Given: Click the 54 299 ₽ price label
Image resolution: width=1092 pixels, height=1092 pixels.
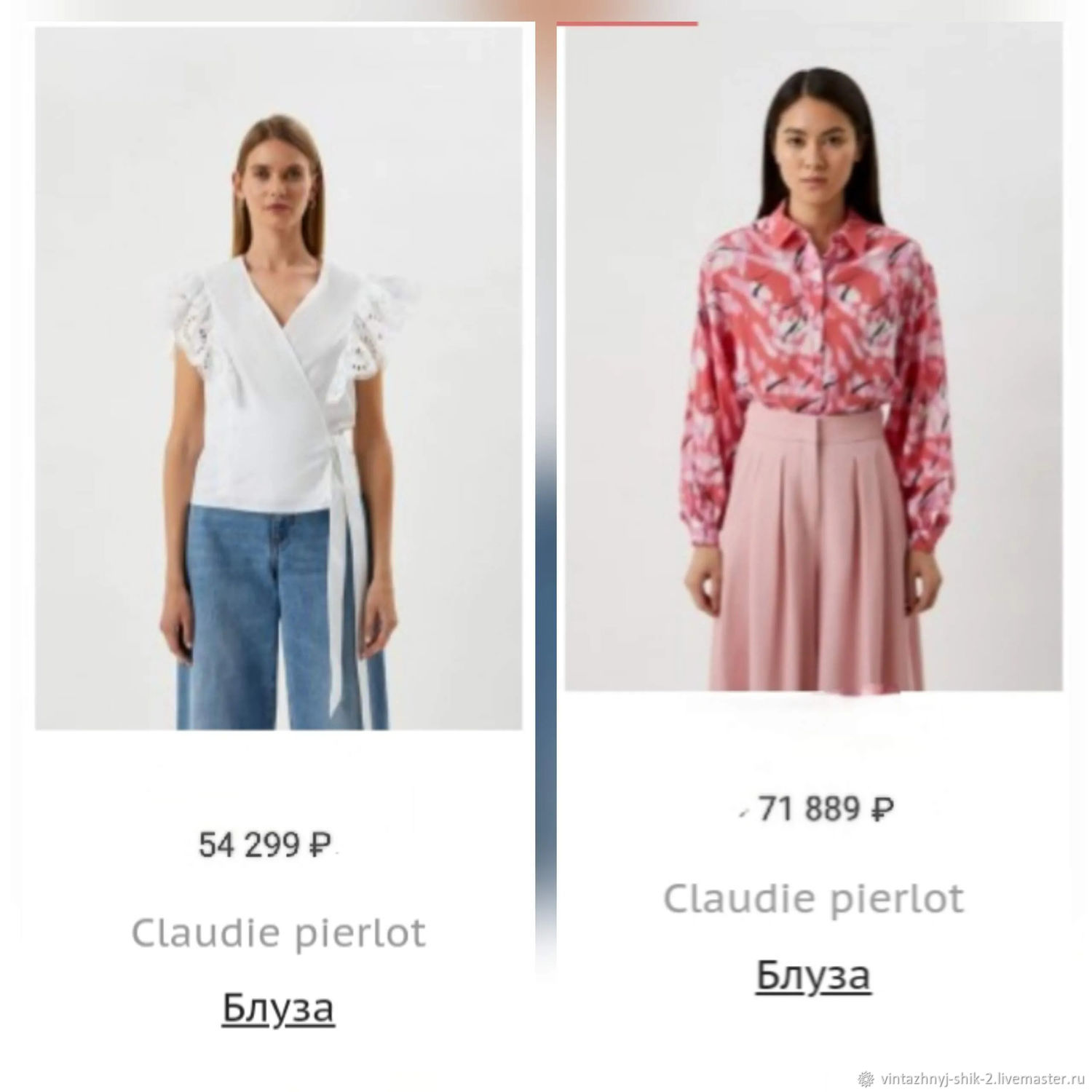Looking at the screenshot, I should pyautogui.click(x=264, y=846).
